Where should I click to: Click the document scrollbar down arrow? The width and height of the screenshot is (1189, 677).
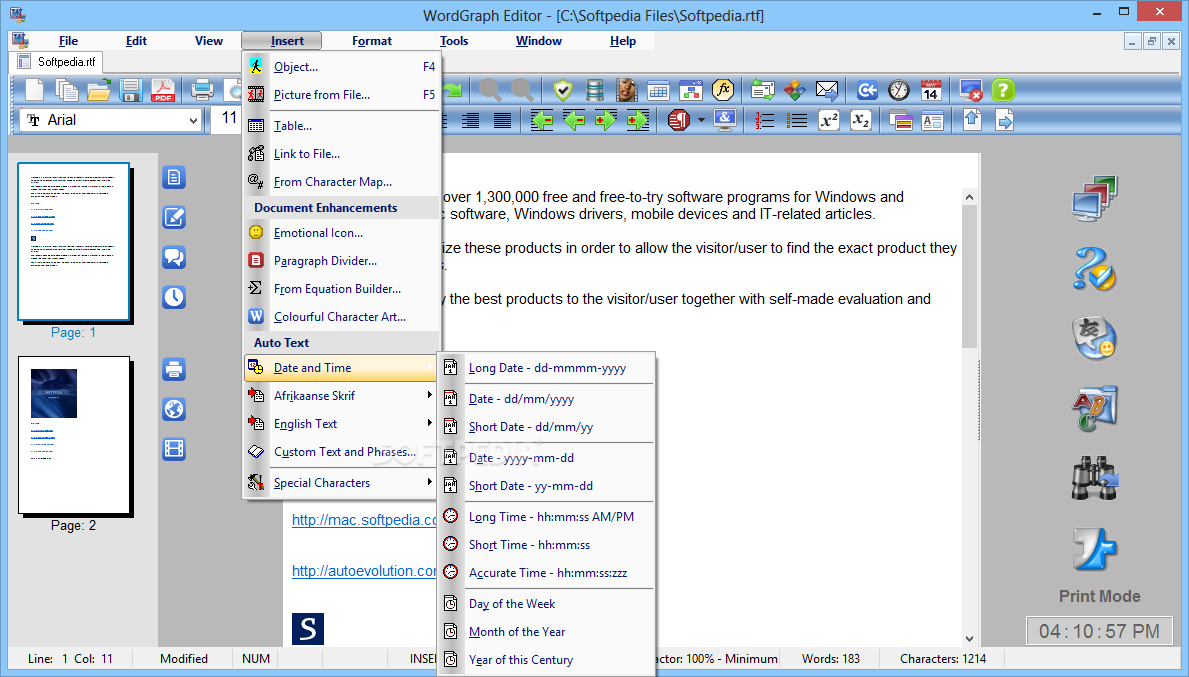(x=970, y=639)
